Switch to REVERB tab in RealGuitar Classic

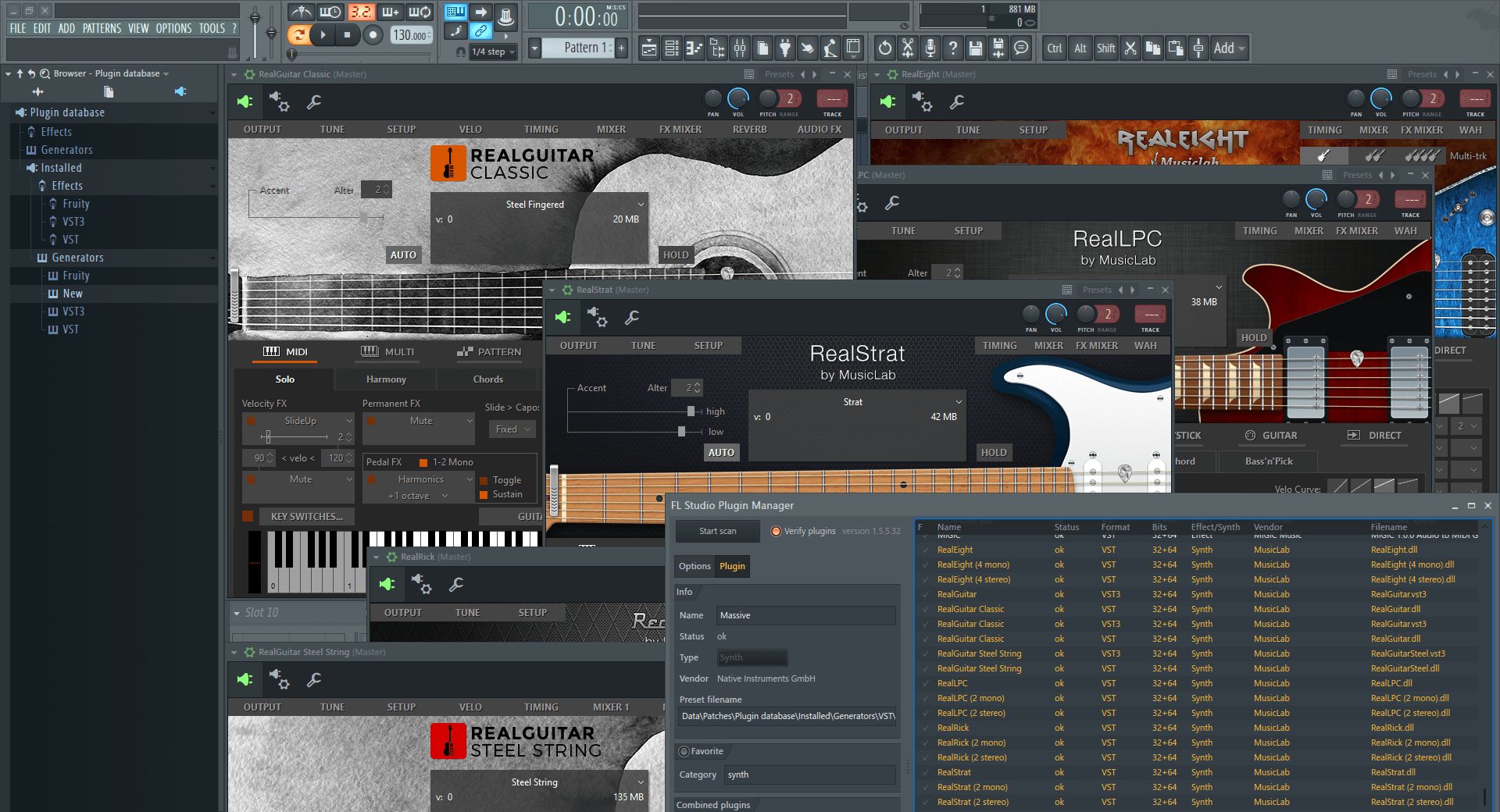coord(749,130)
